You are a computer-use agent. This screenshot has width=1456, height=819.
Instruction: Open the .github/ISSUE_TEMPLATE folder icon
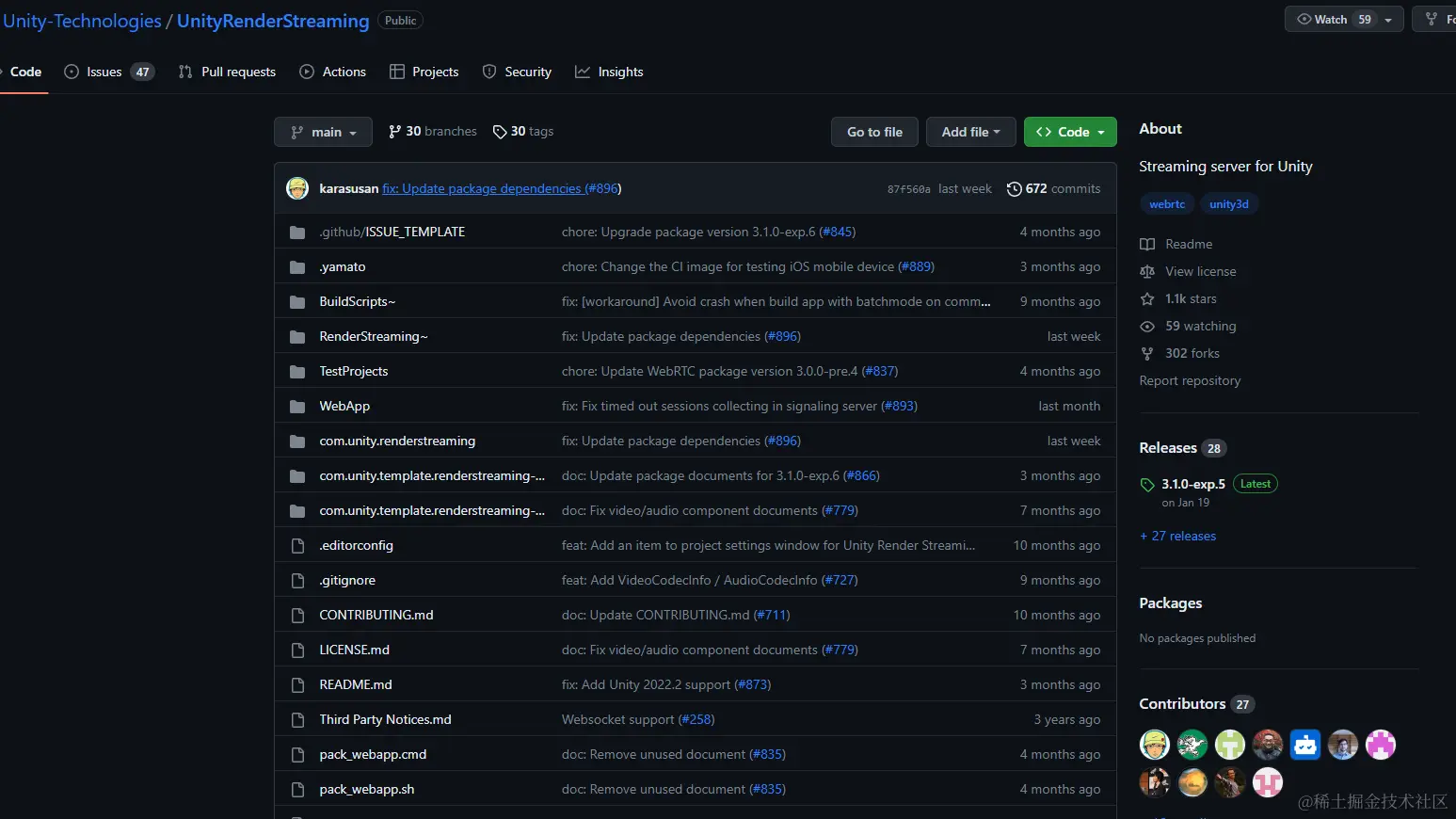click(x=297, y=233)
